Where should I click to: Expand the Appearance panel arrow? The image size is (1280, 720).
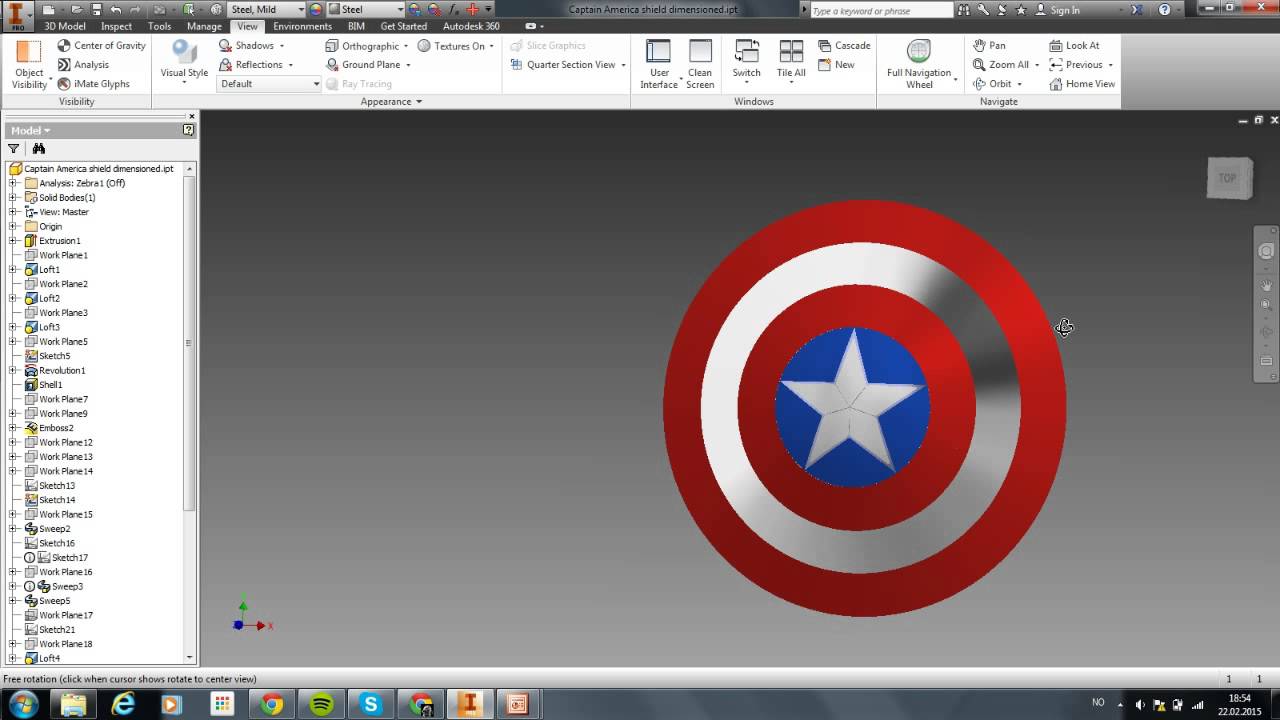tap(418, 102)
